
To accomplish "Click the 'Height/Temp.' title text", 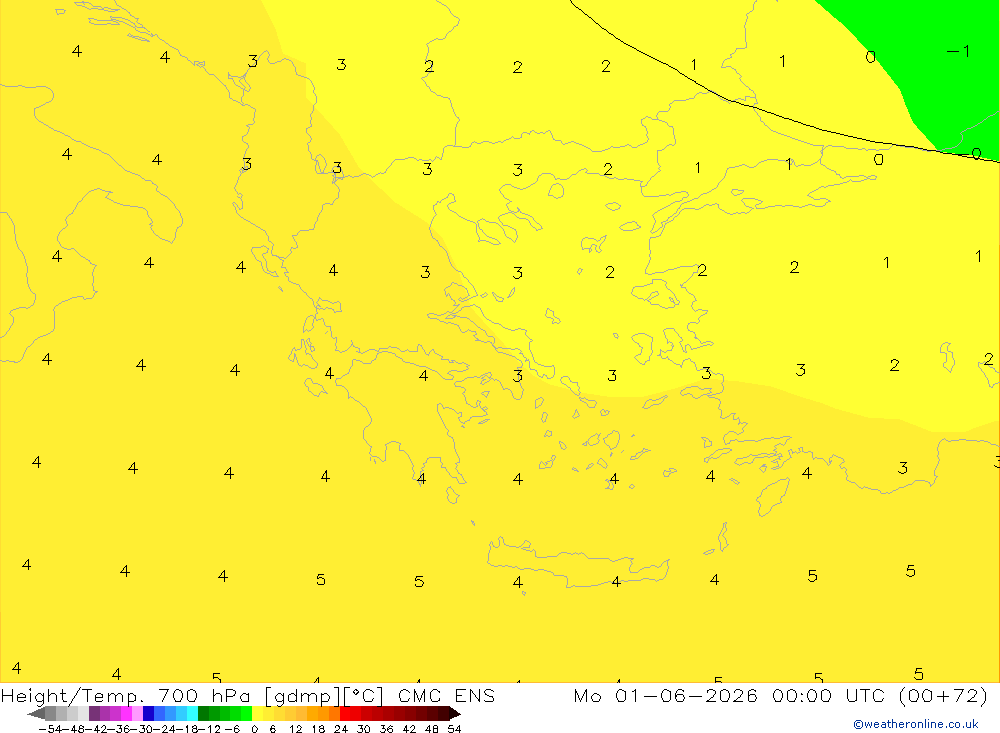I will 73,695.
